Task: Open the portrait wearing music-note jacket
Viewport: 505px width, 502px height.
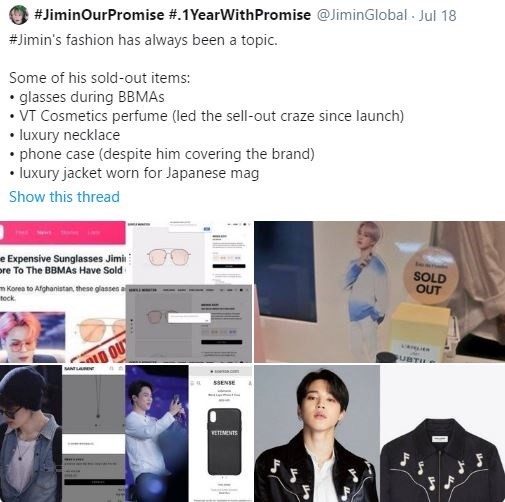Action: pyautogui.click(x=317, y=433)
